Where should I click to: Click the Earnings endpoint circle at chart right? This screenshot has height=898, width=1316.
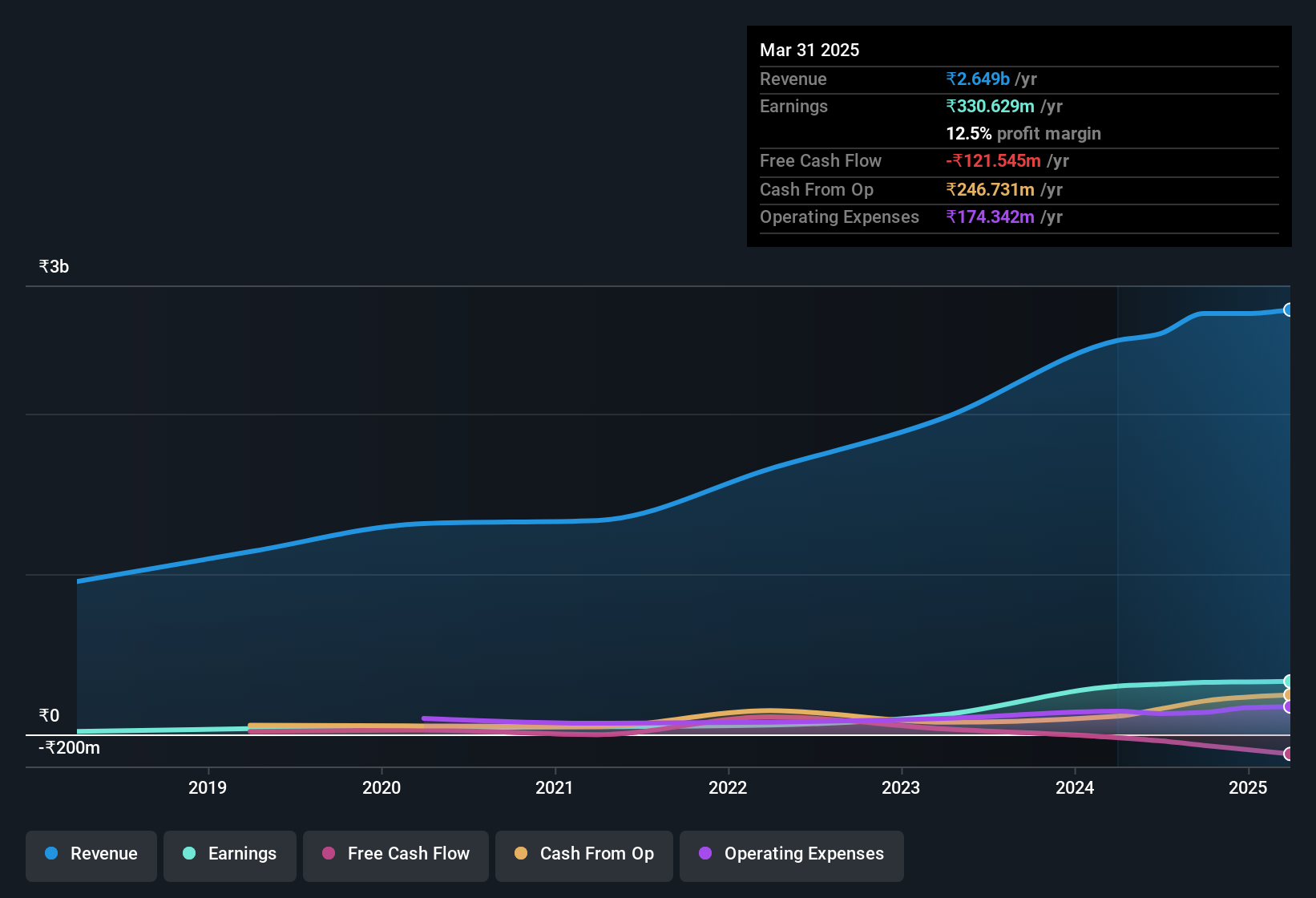(x=1289, y=682)
